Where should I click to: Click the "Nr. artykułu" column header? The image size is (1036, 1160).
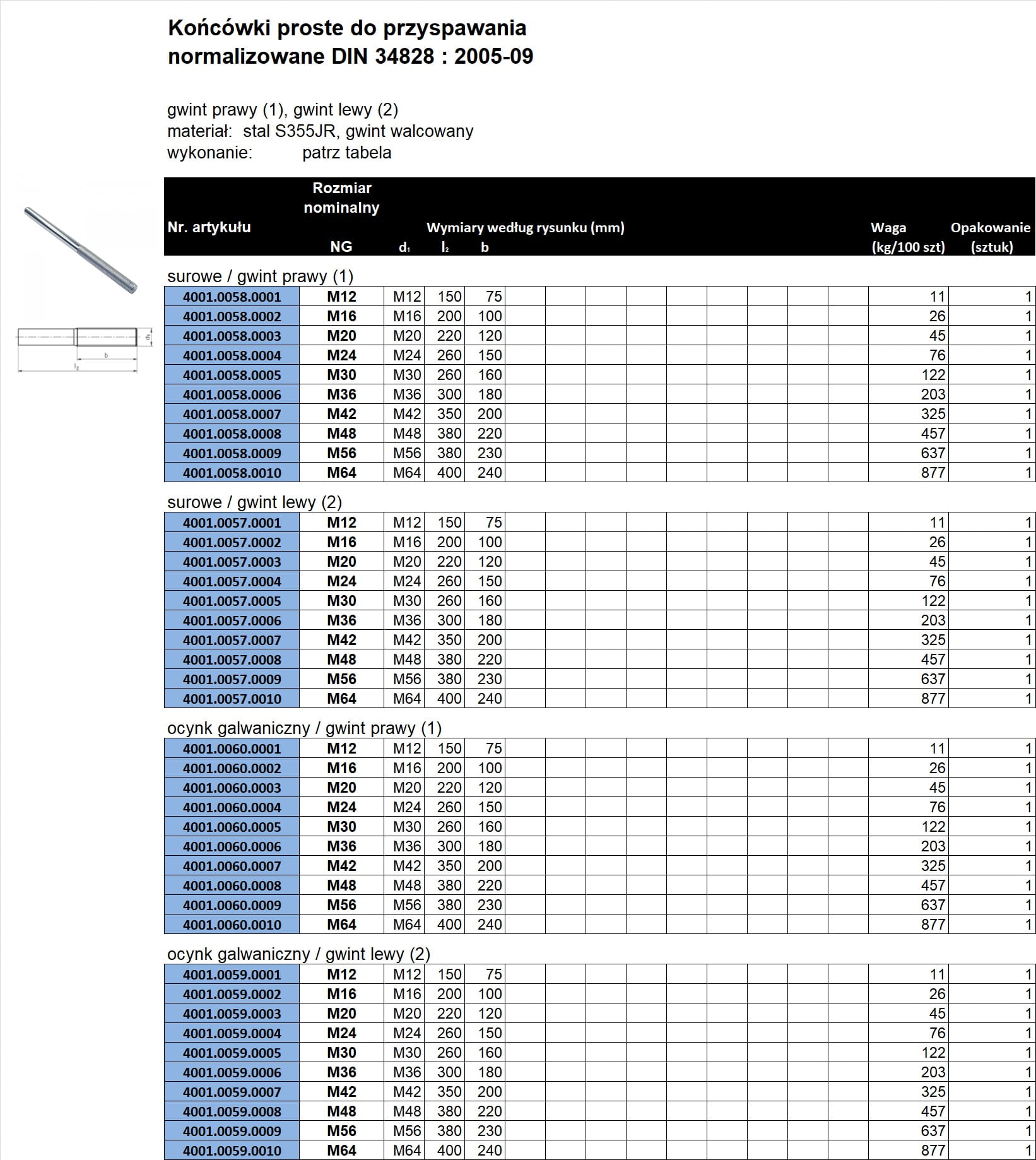point(209,227)
